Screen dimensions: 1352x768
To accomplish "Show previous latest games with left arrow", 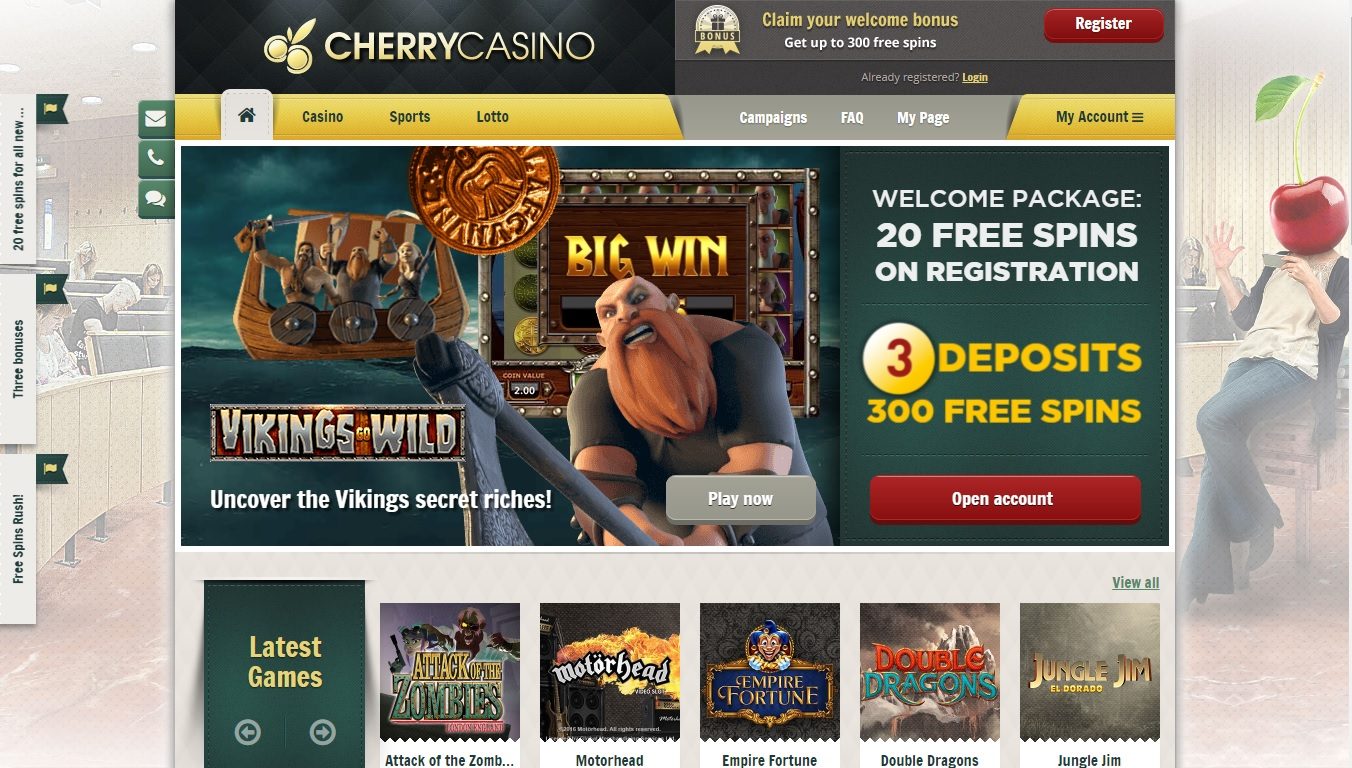I will point(248,732).
